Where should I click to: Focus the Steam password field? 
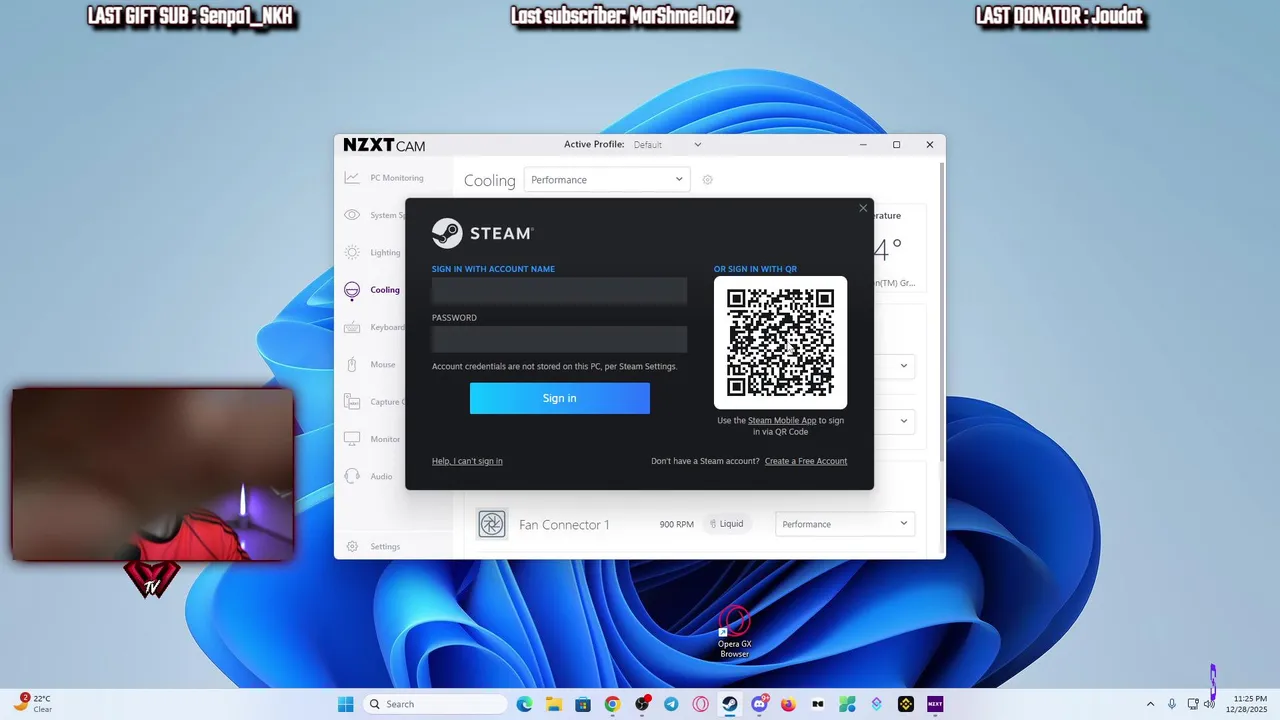559,339
